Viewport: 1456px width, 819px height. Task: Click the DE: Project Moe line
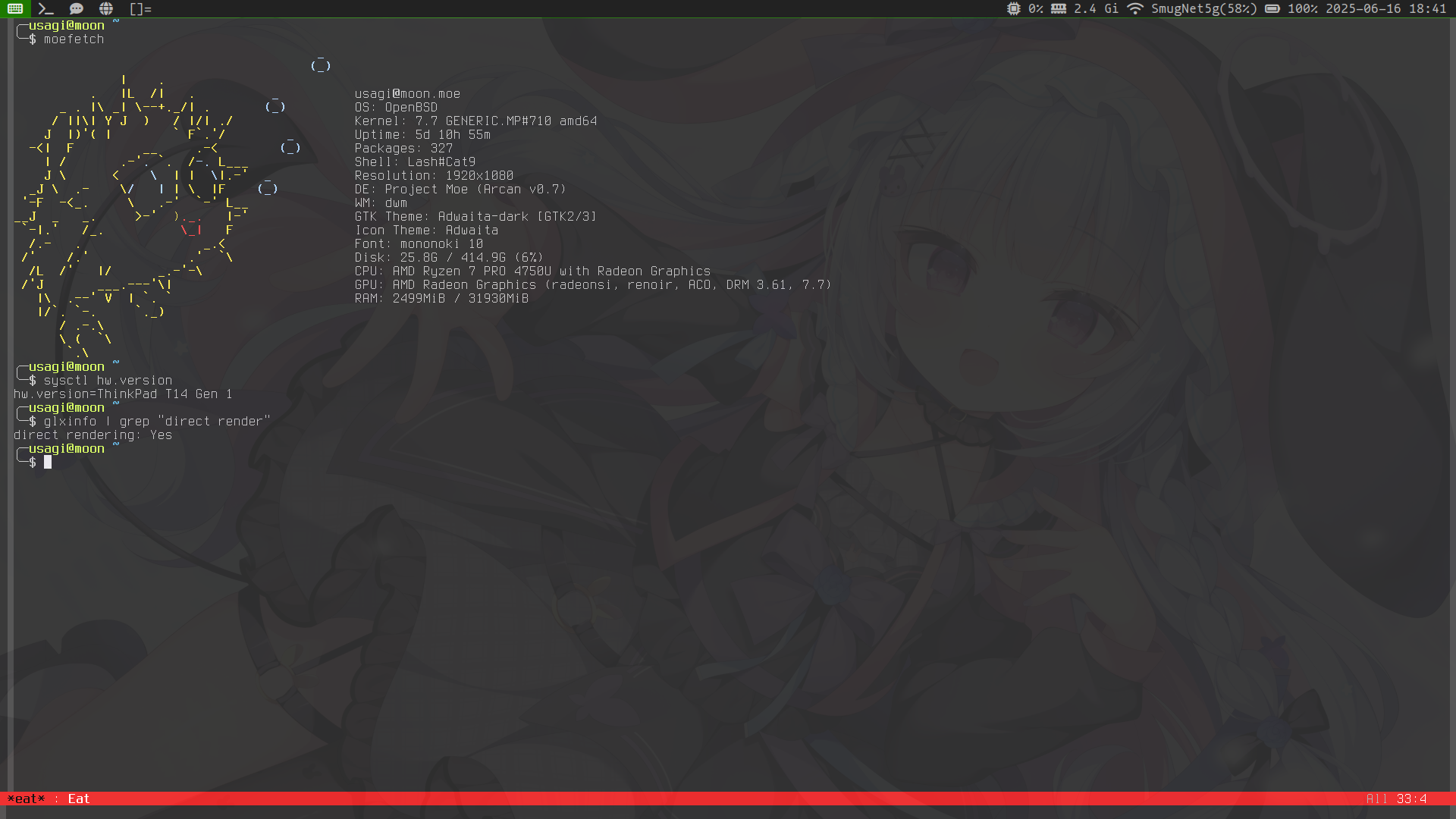[460, 190]
